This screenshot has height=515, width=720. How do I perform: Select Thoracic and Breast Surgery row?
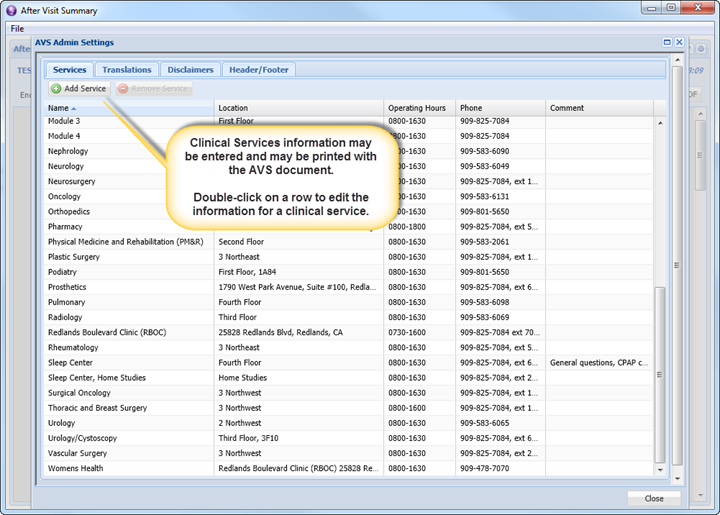coord(349,408)
